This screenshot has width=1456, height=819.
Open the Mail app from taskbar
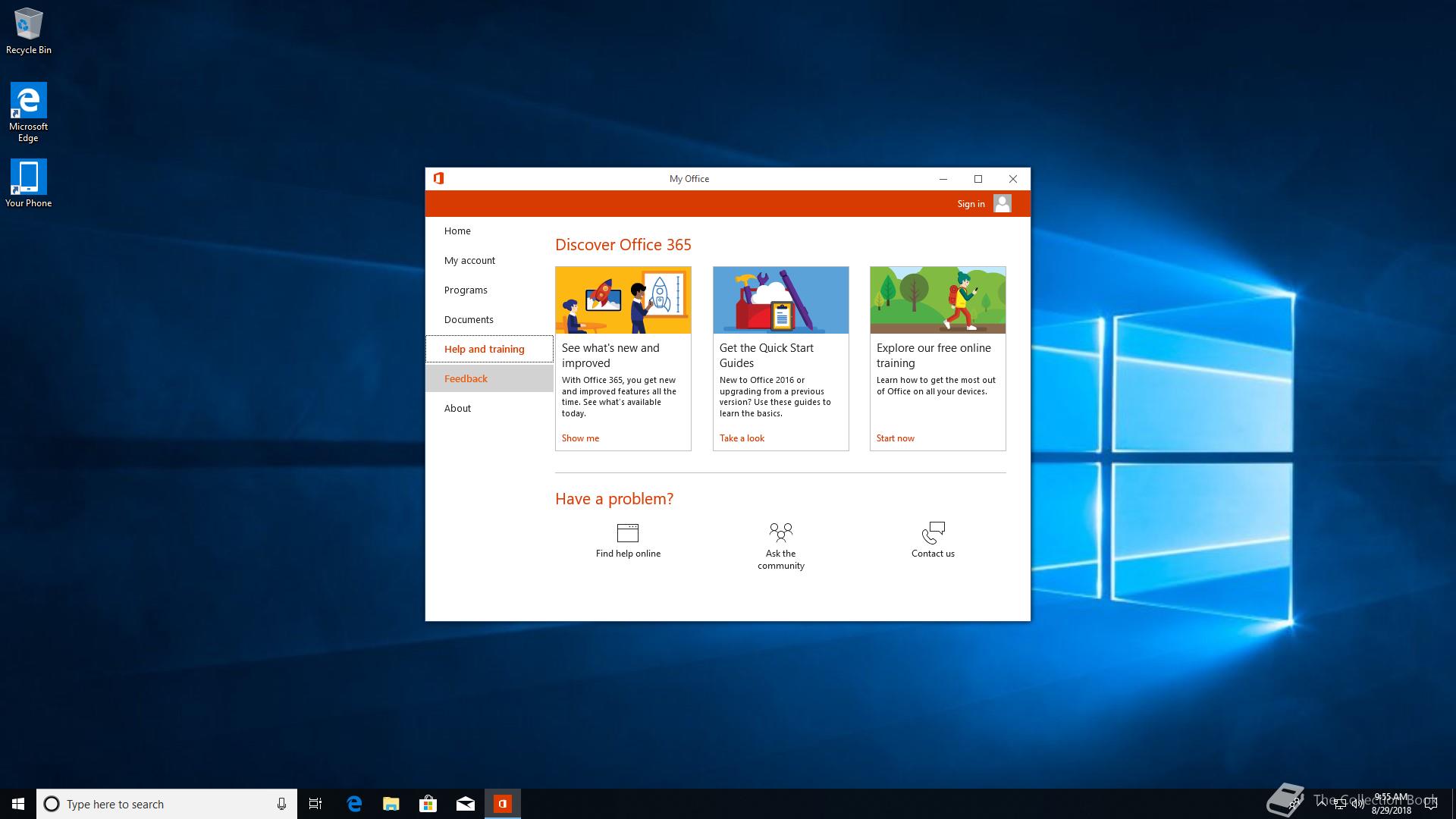click(x=466, y=804)
